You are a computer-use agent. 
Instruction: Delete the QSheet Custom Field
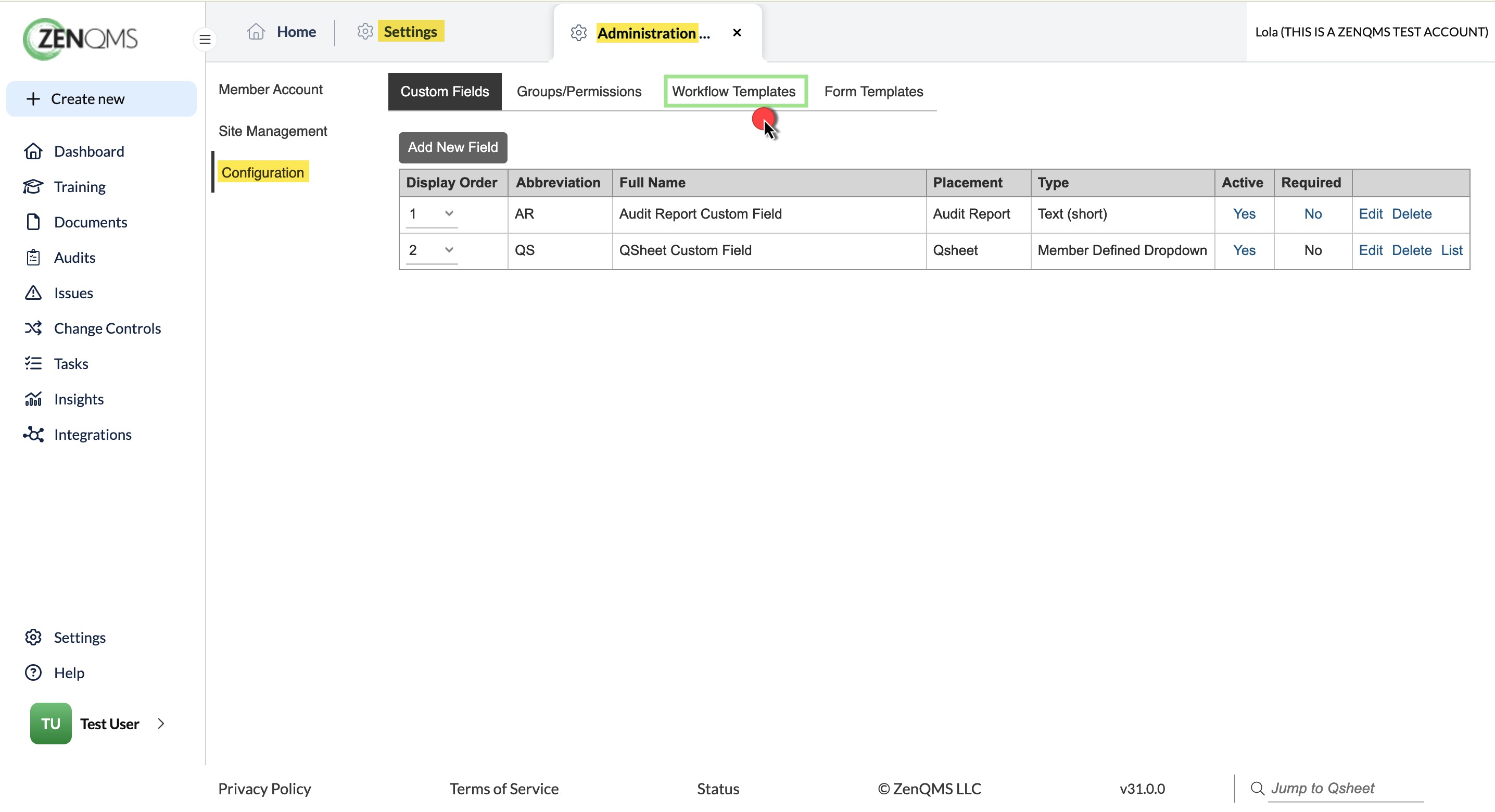tap(1411, 251)
